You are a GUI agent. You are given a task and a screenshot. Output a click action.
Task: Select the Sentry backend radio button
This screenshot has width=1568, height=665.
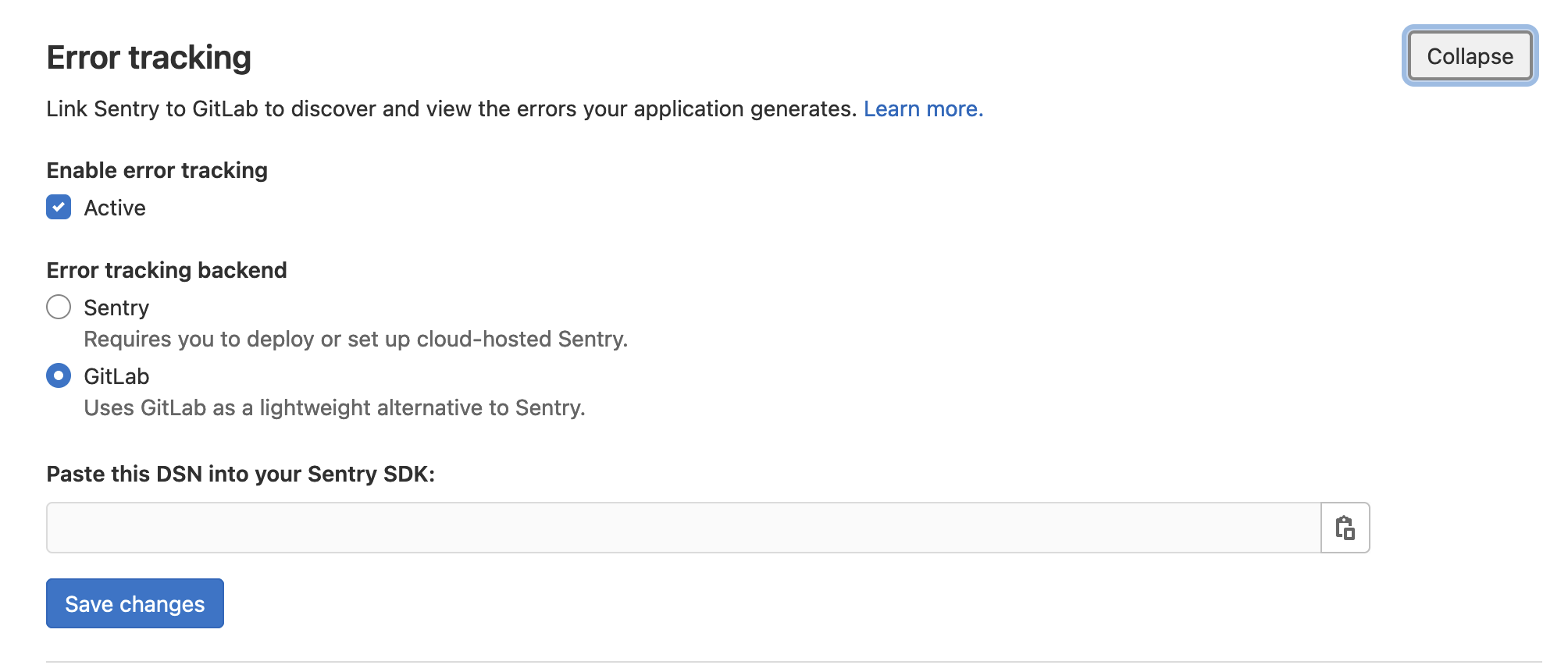pyautogui.click(x=59, y=307)
